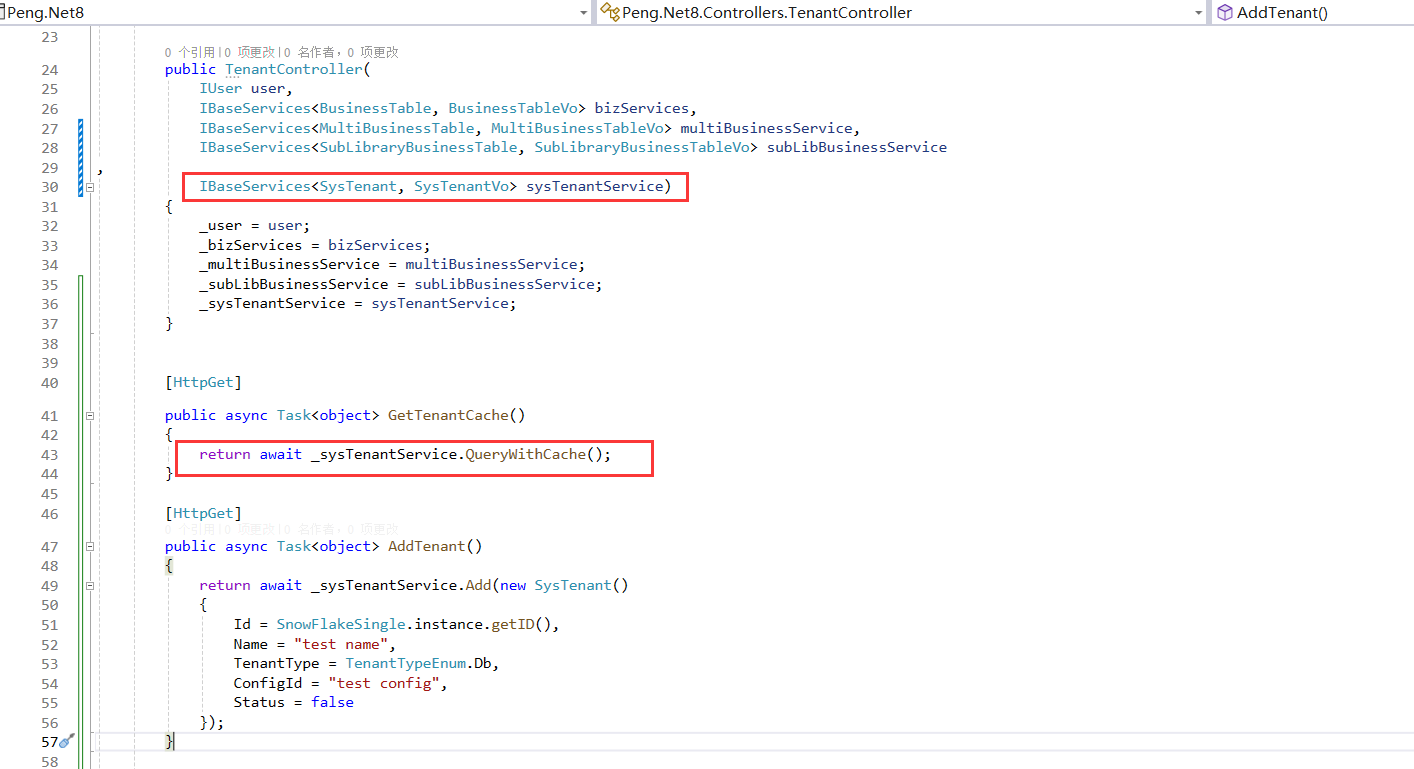The width and height of the screenshot is (1414, 769).
Task: Collapse the object initializer region at line 49
Action: click(90, 585)
